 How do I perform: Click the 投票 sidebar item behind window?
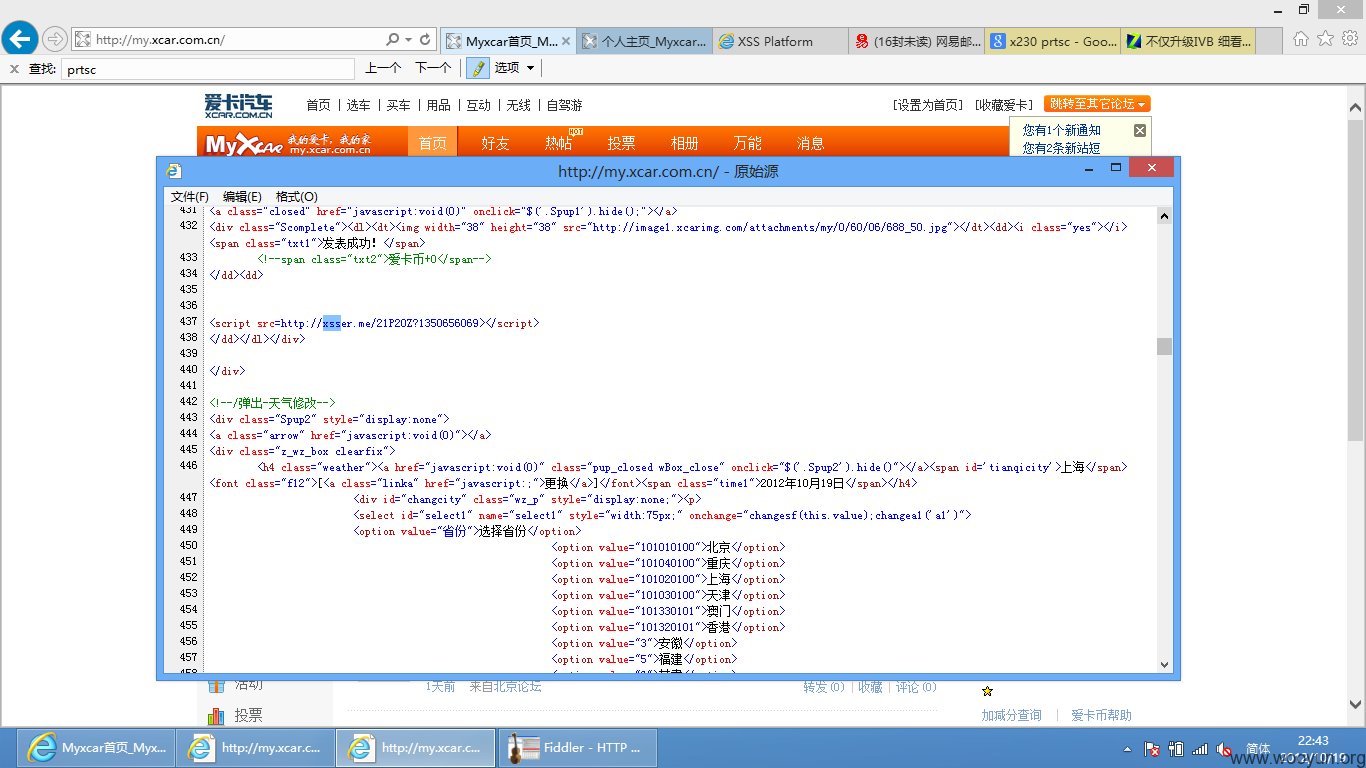[x=248, y=715]
